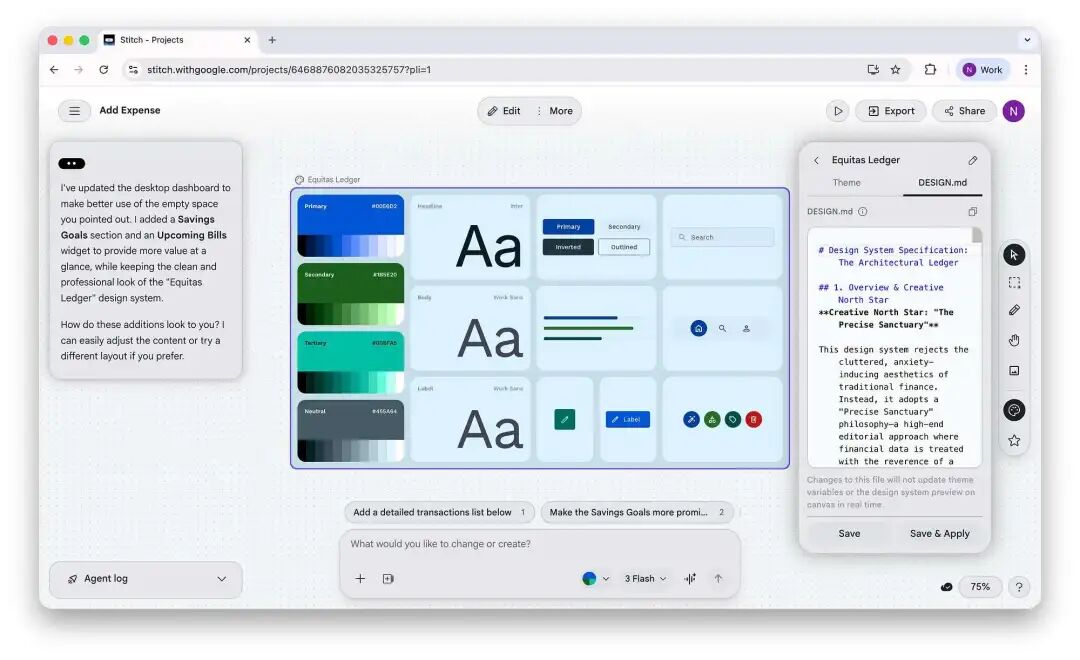1080x660 pixels.
Task: Open the hamburger menu beside Add Expense
Action: (74, 111)
